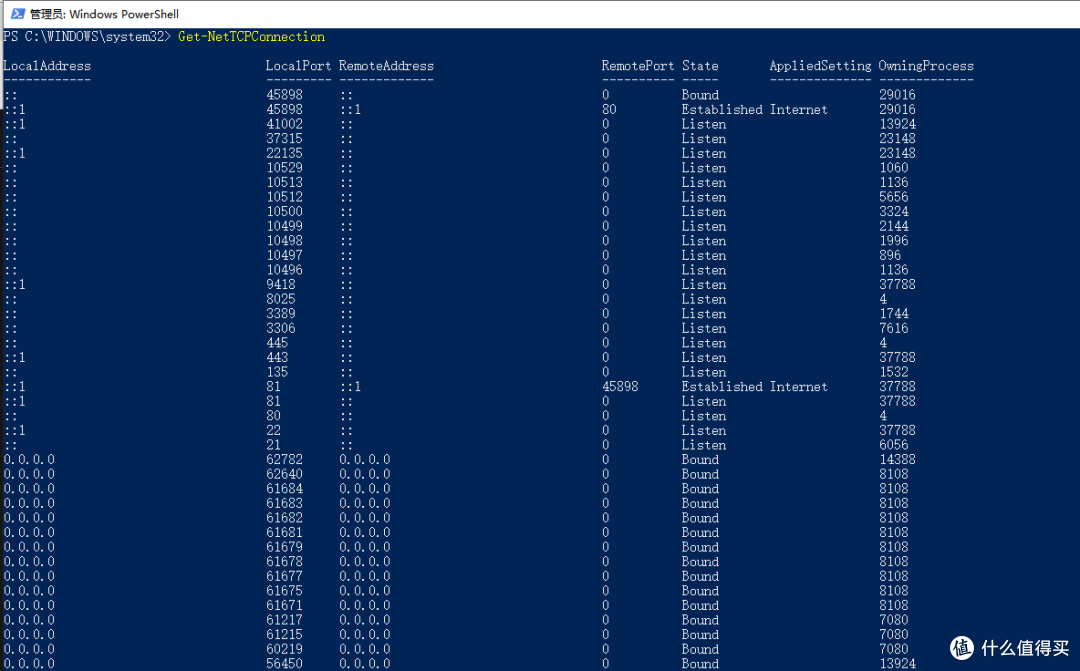Click 'Listen' state in the 3389 row

coord(703,313)
